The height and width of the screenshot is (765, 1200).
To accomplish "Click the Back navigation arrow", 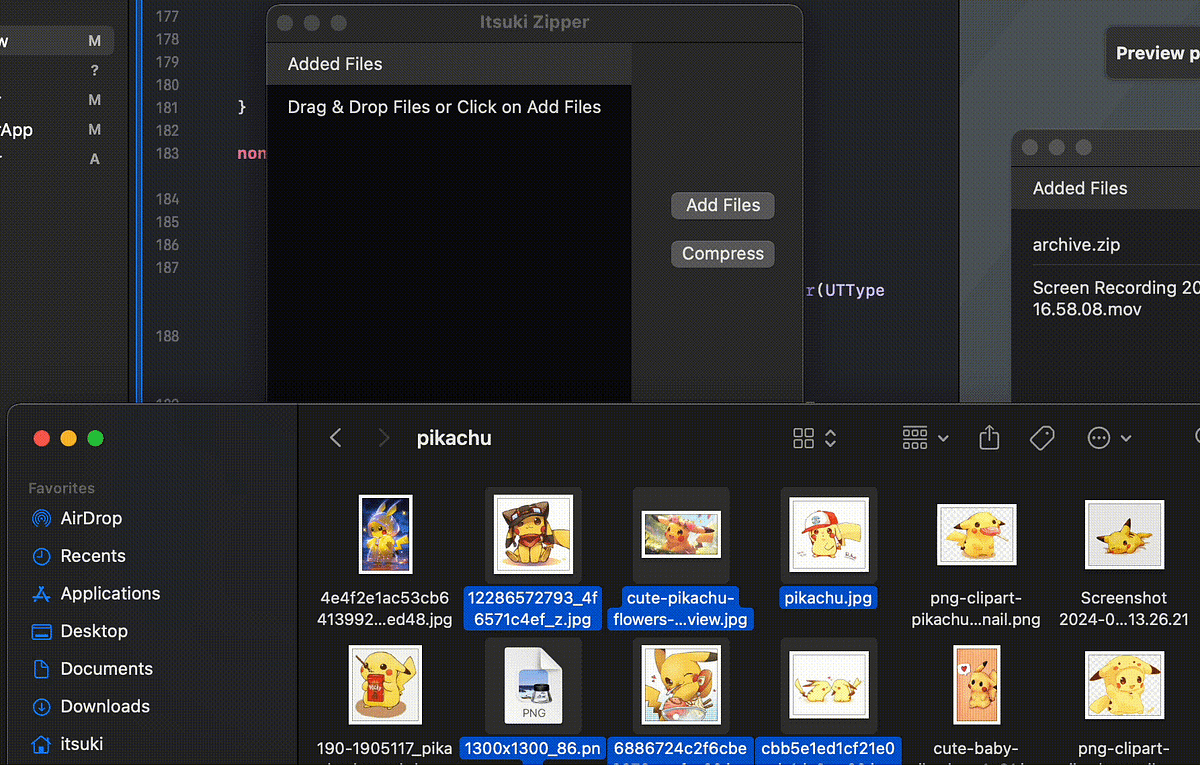I will 335,437.
